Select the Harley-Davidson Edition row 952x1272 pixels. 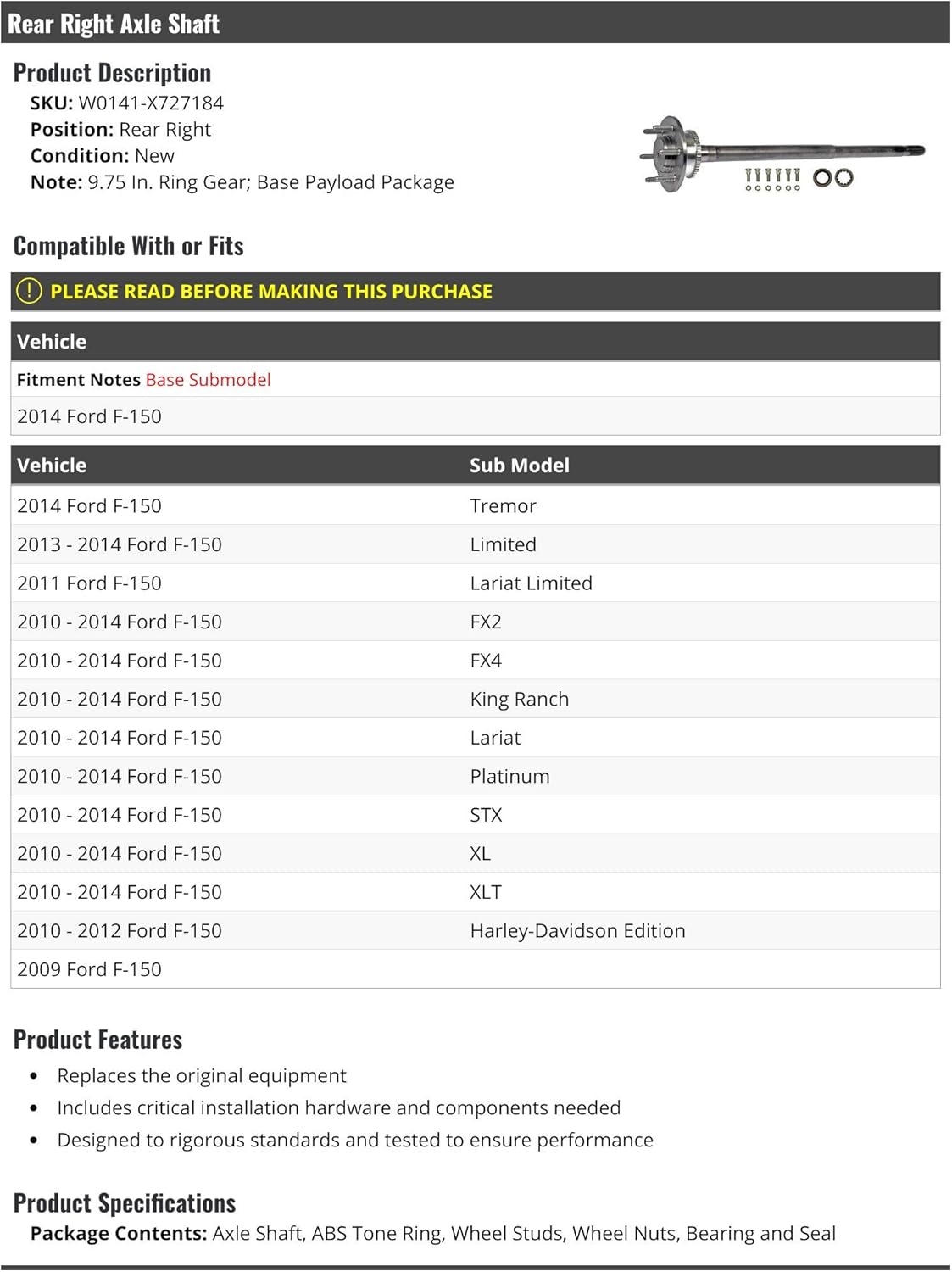[x=476, y=930]
